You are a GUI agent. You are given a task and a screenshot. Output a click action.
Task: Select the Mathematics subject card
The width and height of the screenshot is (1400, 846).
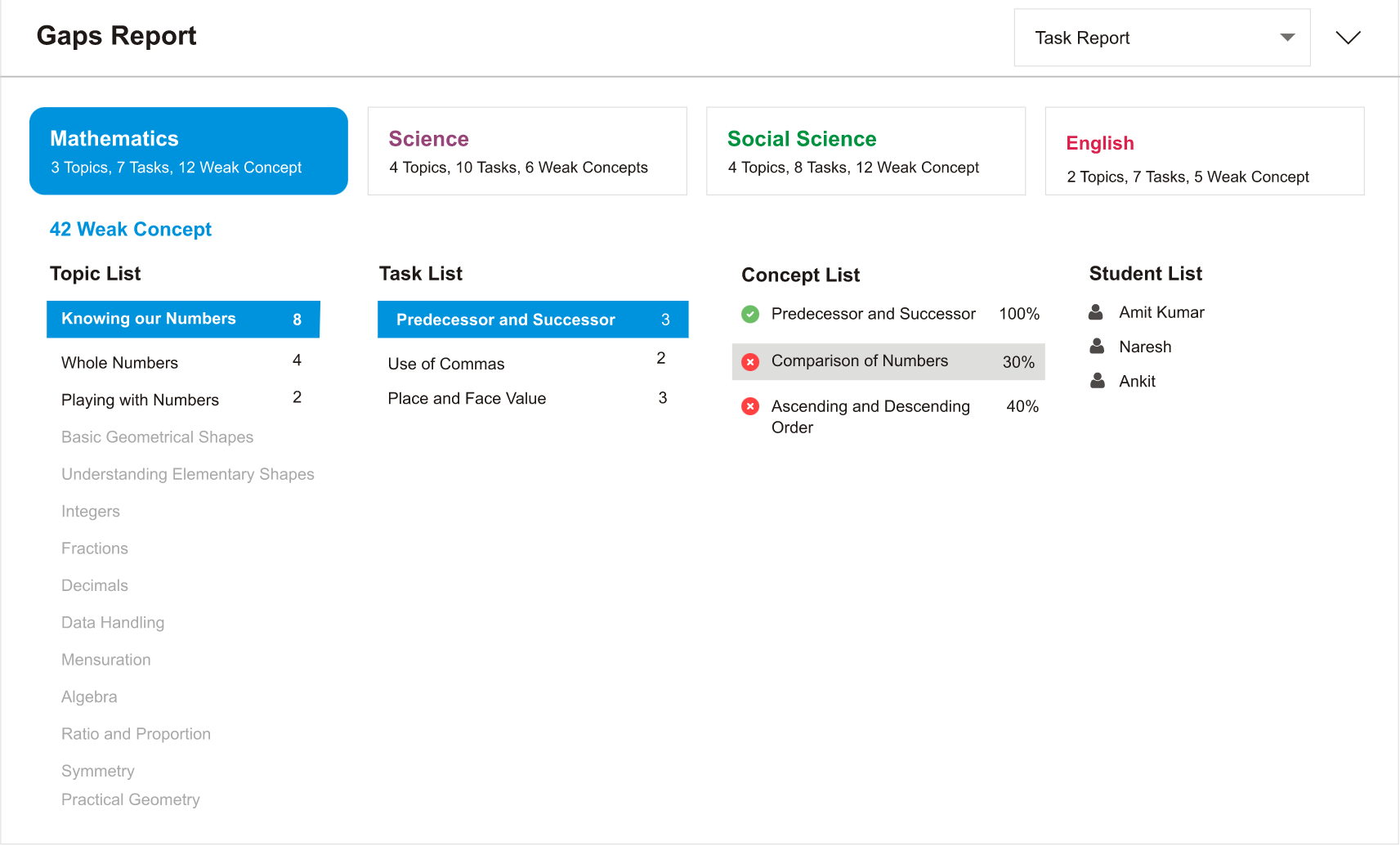pos(188,150)
